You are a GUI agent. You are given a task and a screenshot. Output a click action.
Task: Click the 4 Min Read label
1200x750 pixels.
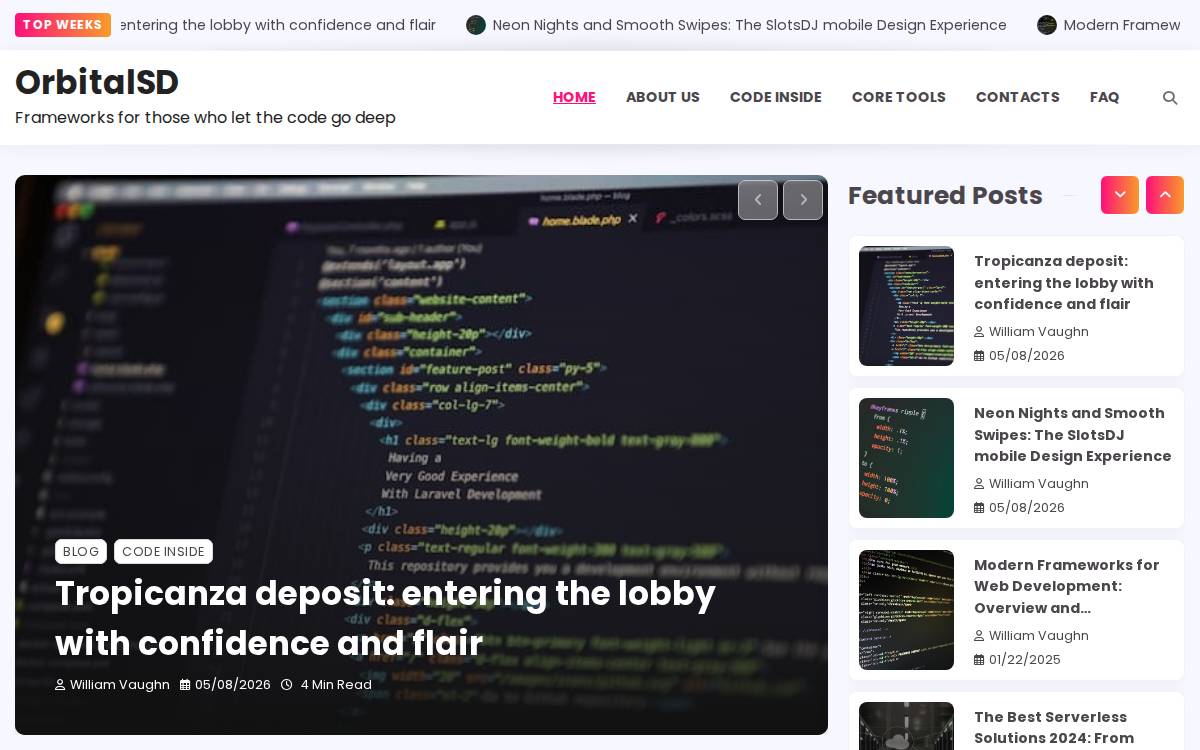pos(336,685)
